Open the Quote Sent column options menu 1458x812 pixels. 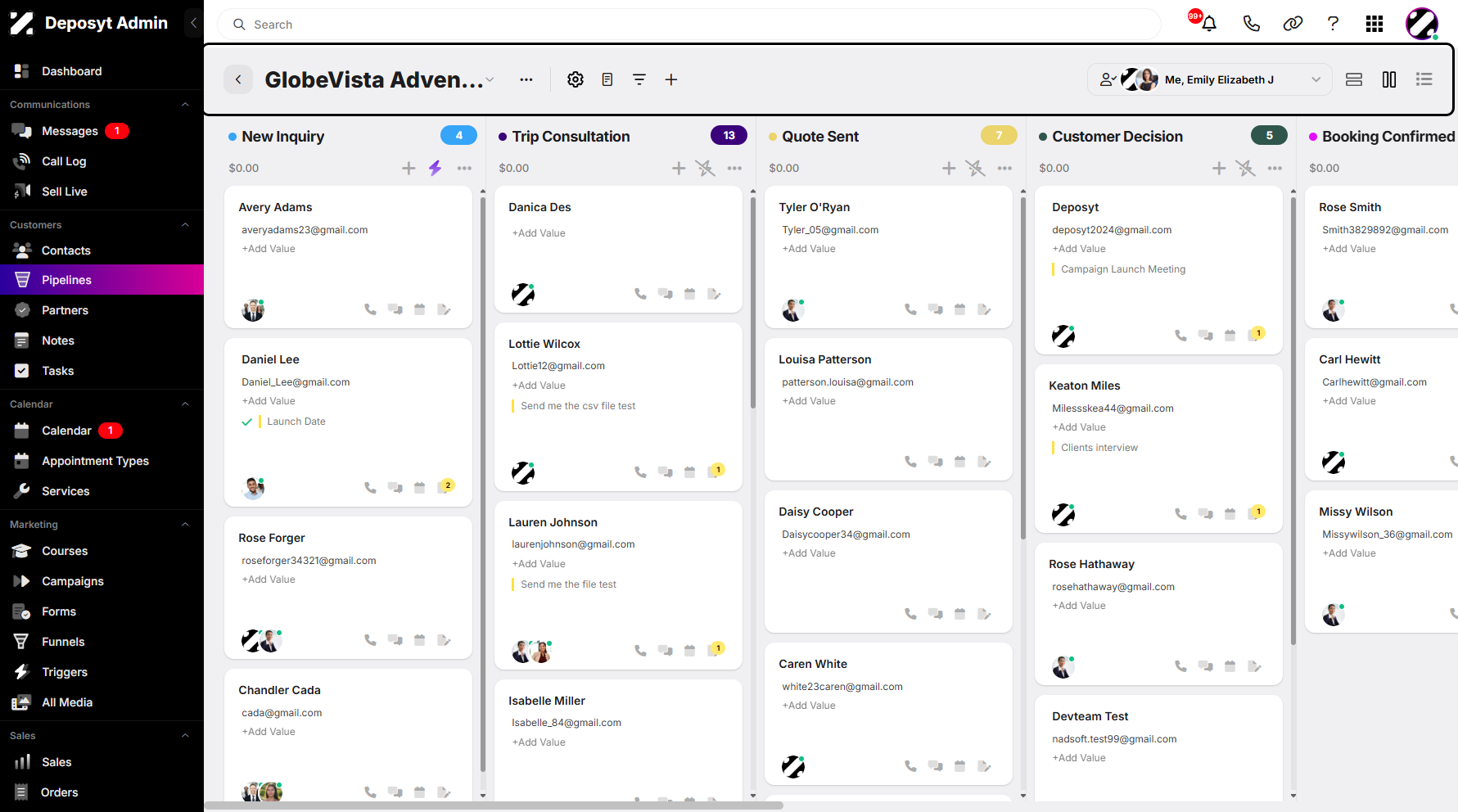click(x=1004, y=168)
